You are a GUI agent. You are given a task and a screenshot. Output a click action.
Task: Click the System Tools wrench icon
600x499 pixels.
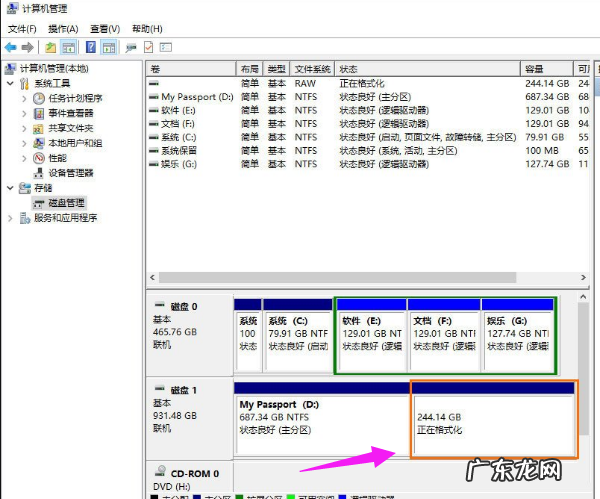(x=24, y=83)
